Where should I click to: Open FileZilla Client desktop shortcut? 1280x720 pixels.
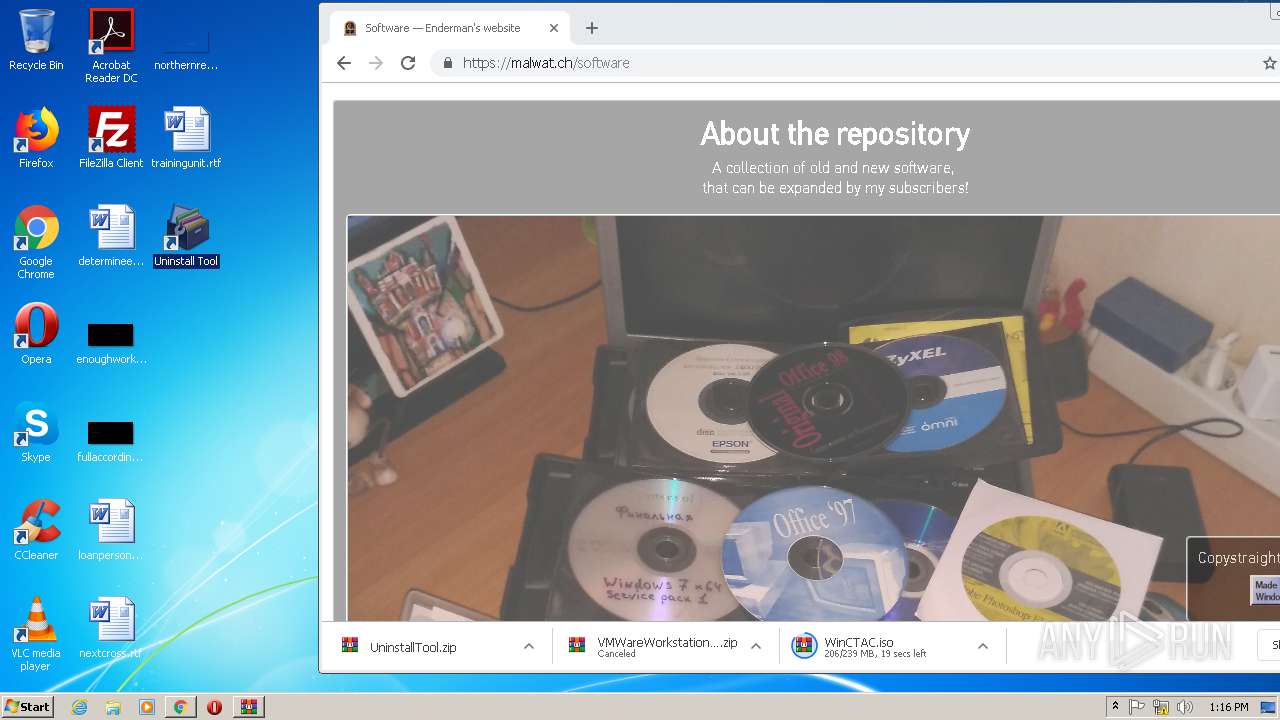tap(111, 138)
